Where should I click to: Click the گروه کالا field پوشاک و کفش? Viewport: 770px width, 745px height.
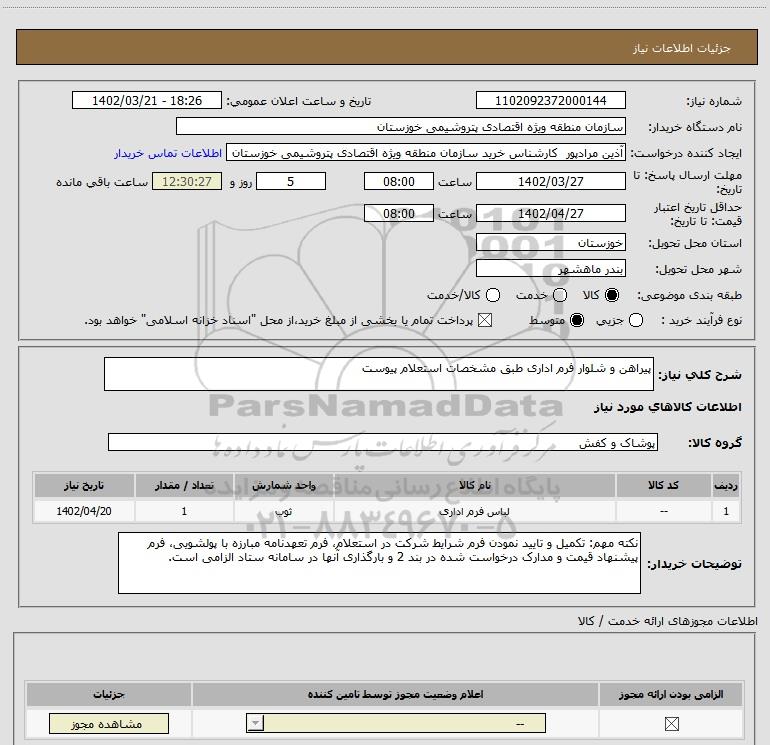click(x=383, y=442)
